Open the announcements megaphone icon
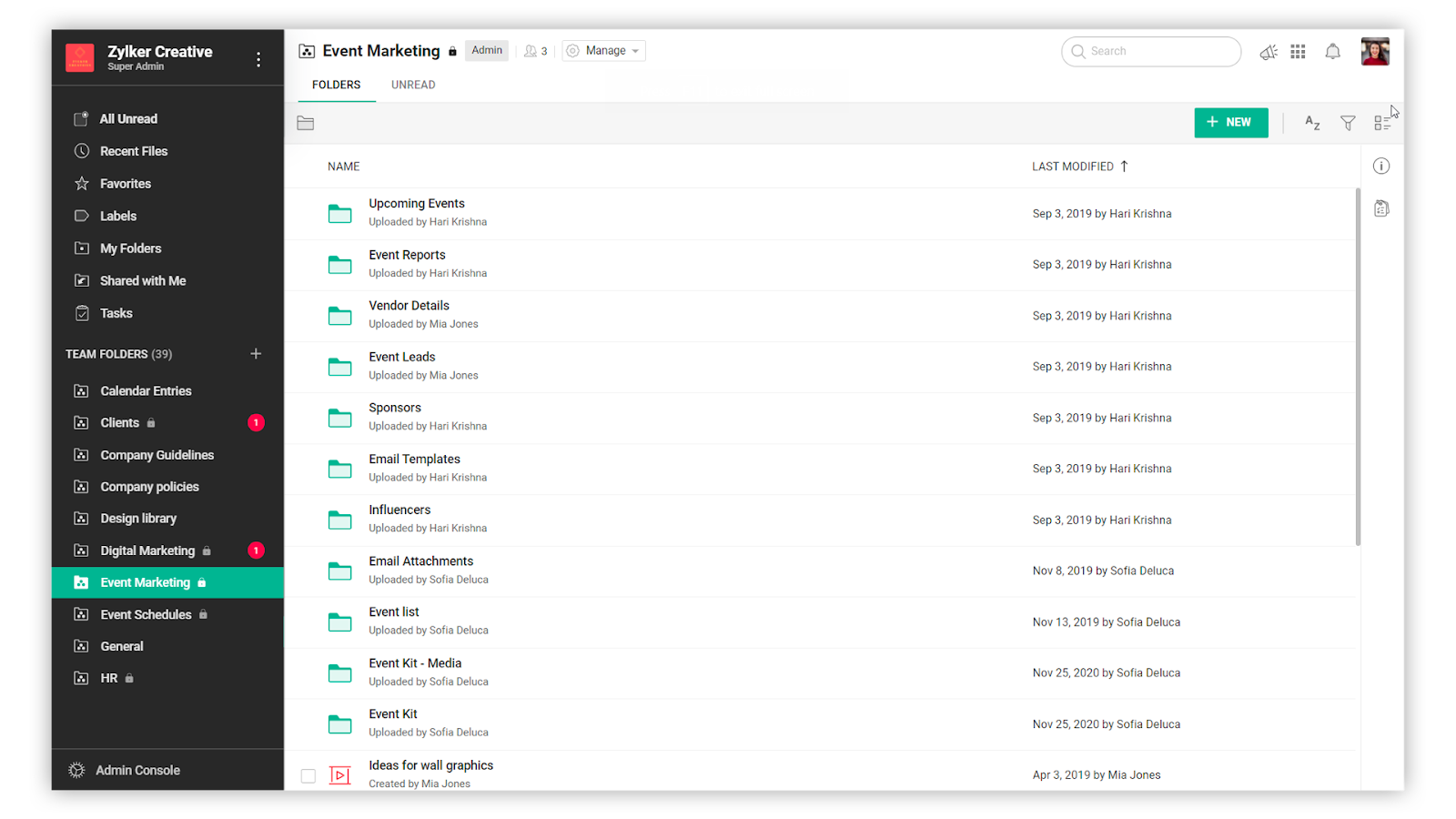1456x819 pixels. [1269, 52]
